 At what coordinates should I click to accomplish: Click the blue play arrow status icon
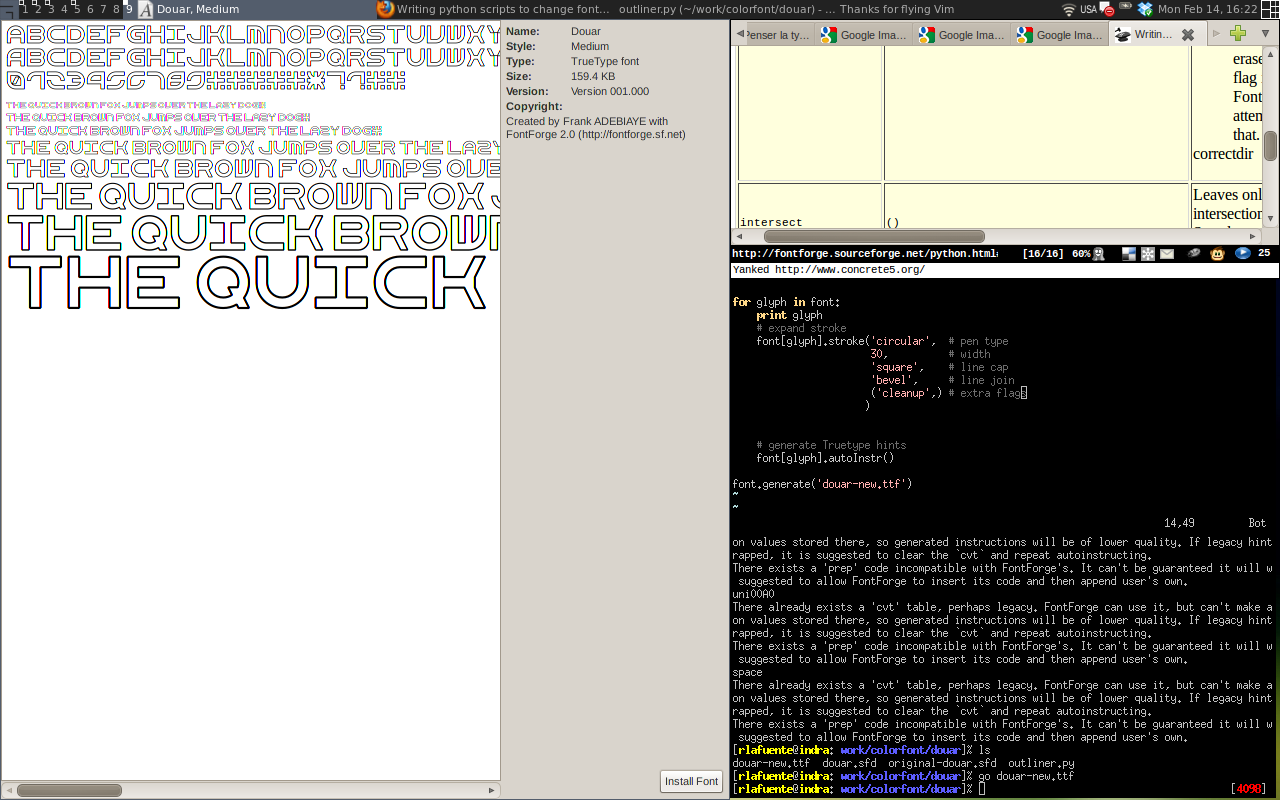point(1243,254)
